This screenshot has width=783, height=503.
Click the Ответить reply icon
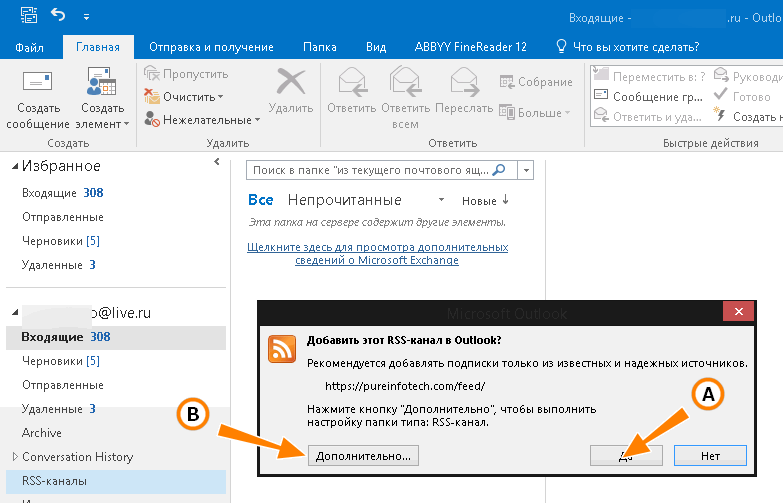352,82
